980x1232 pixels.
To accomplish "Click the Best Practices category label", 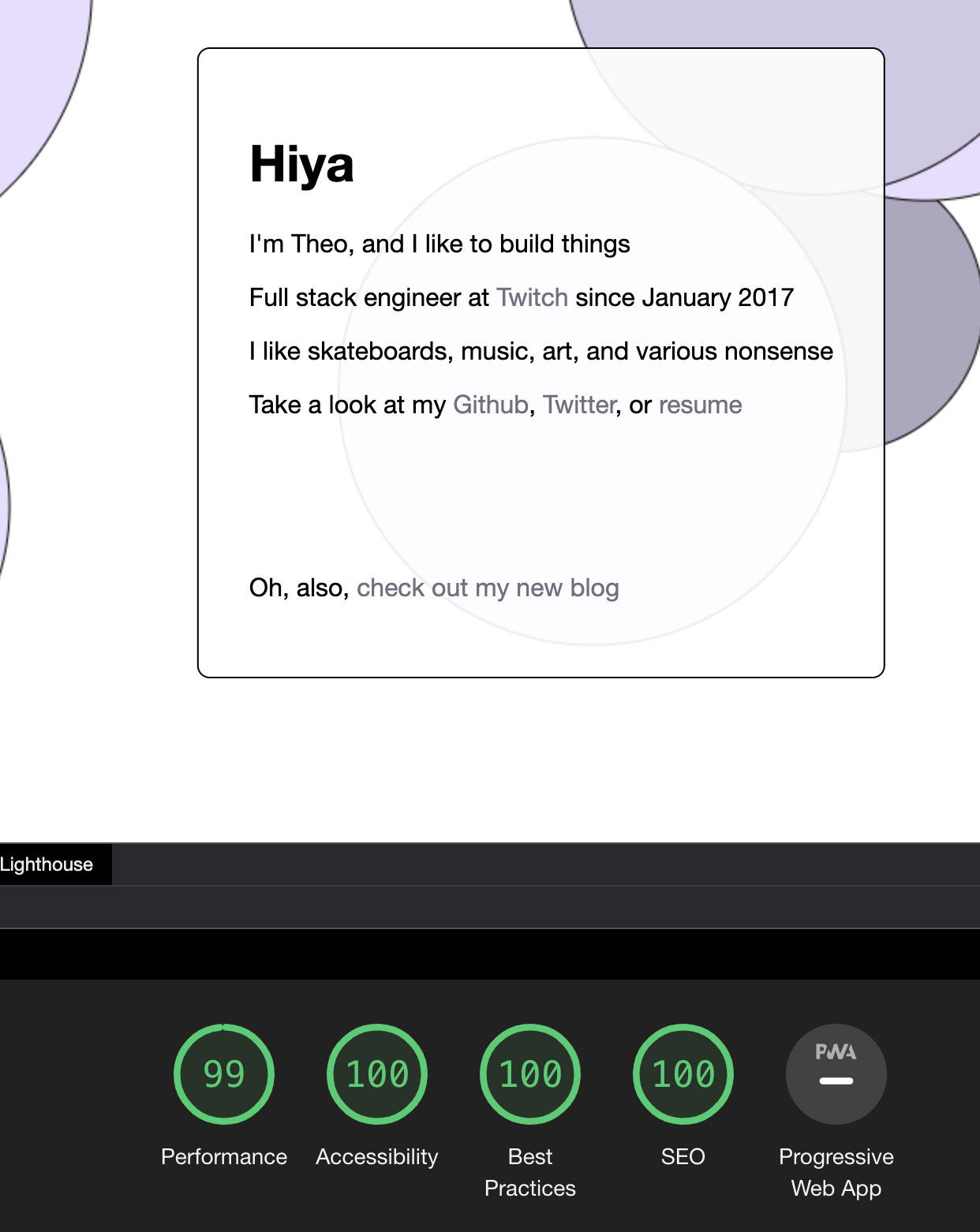I will pos(530,1172).
